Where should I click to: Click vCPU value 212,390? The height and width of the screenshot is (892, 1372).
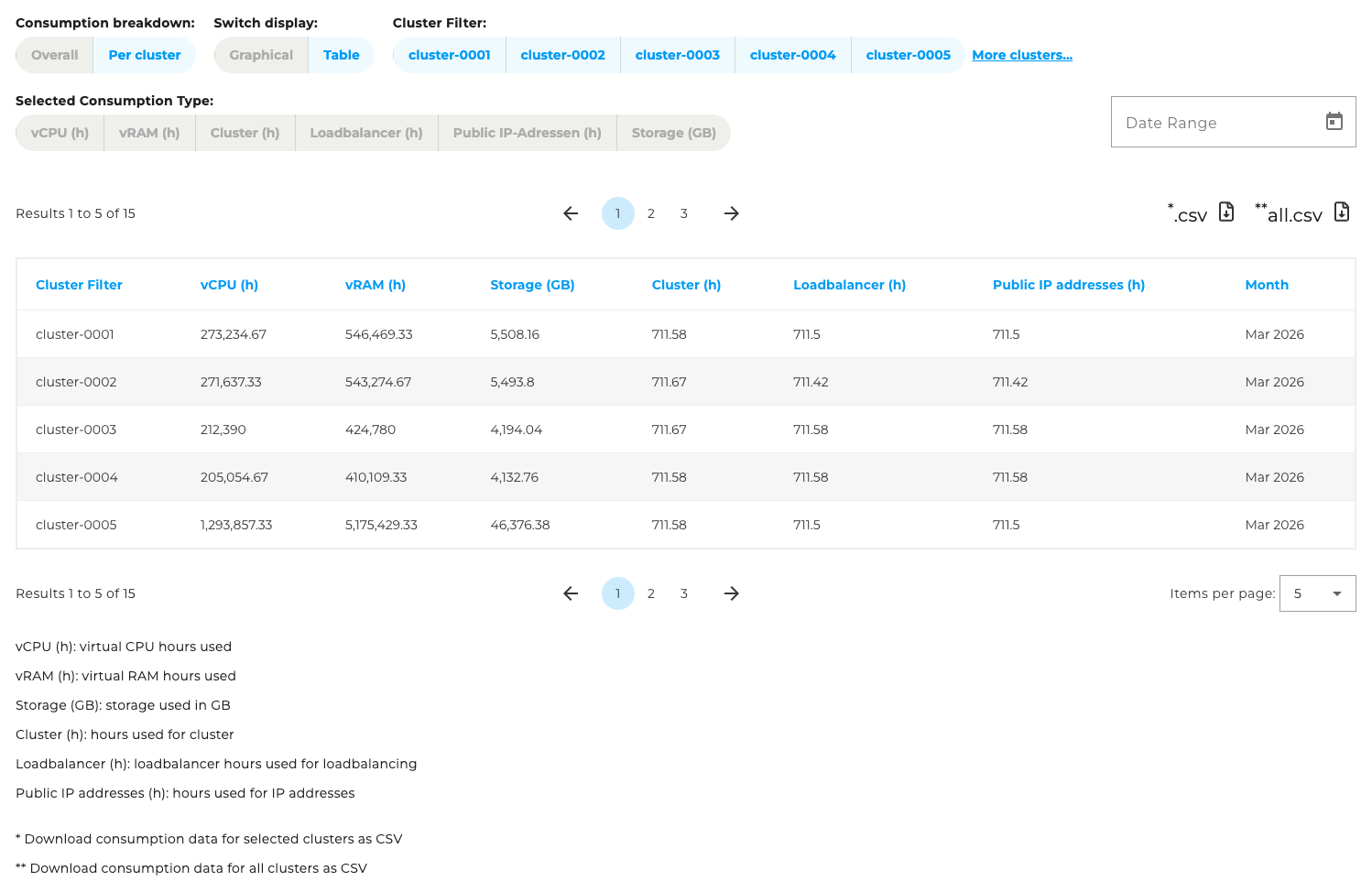click(x=223, y=430)
